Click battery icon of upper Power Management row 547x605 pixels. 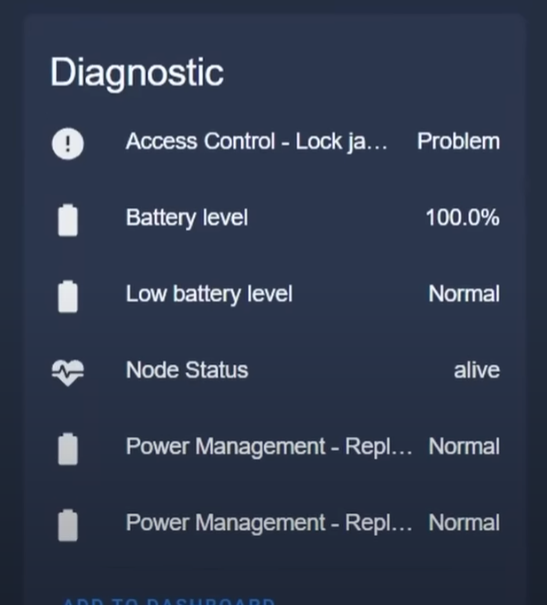pos(68,448)
